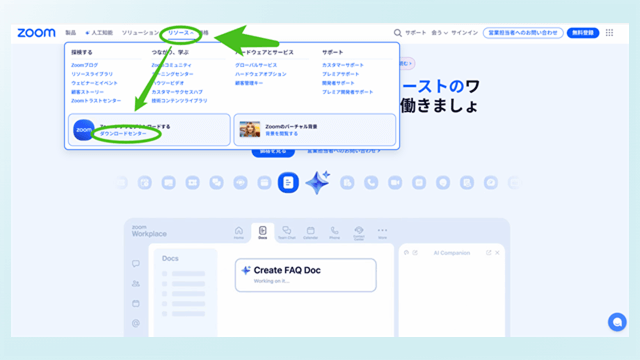Click the Create FAQ Doc card

click(x=306, y=275)
